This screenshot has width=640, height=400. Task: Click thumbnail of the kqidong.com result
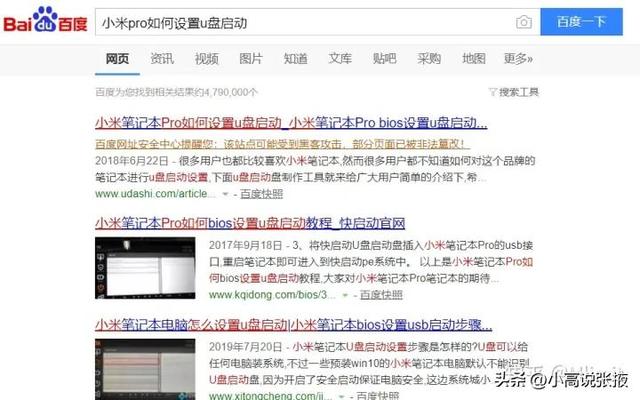click(145, 268)
